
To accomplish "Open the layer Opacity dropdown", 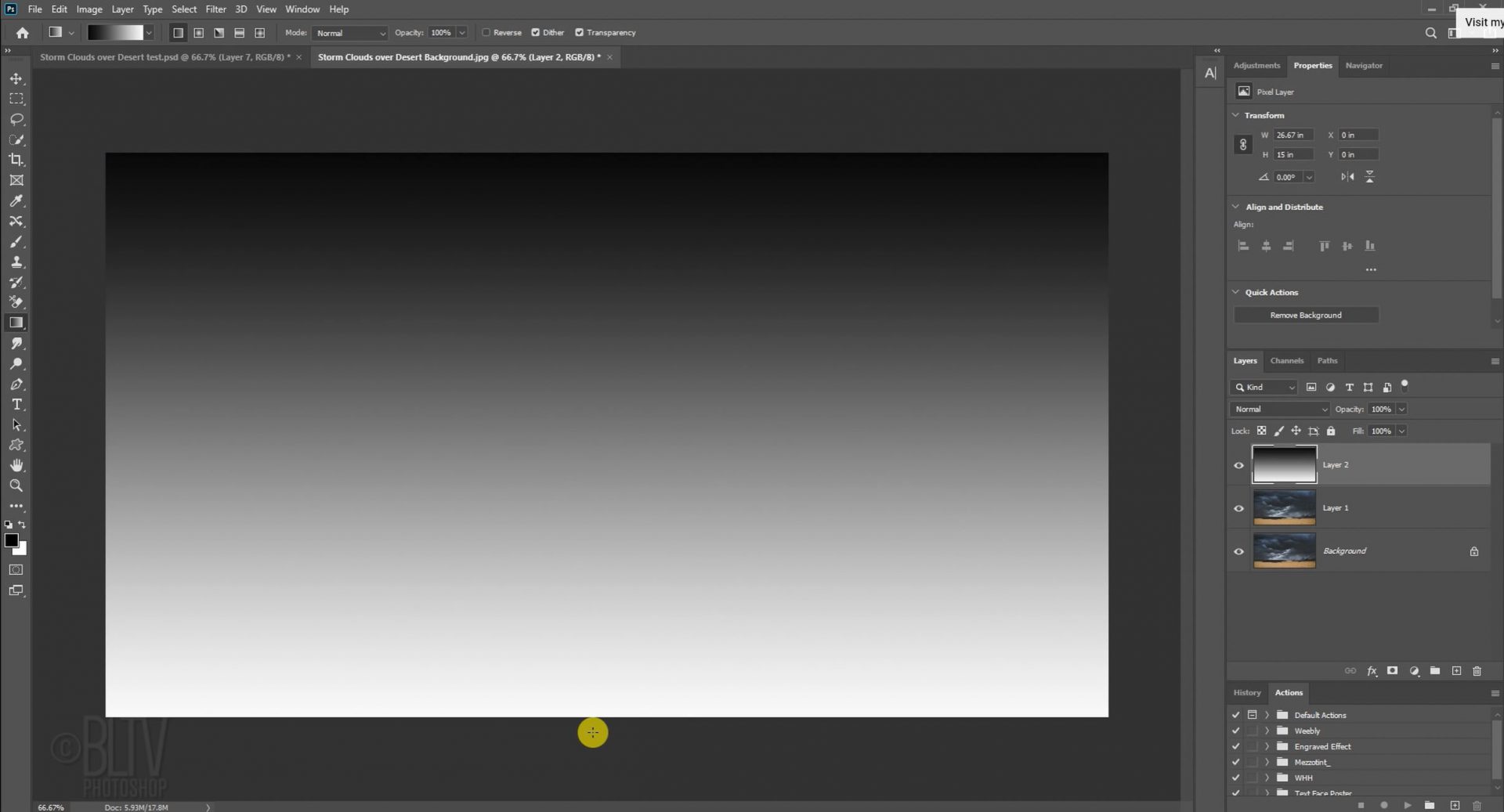I will click(1401, 409).
